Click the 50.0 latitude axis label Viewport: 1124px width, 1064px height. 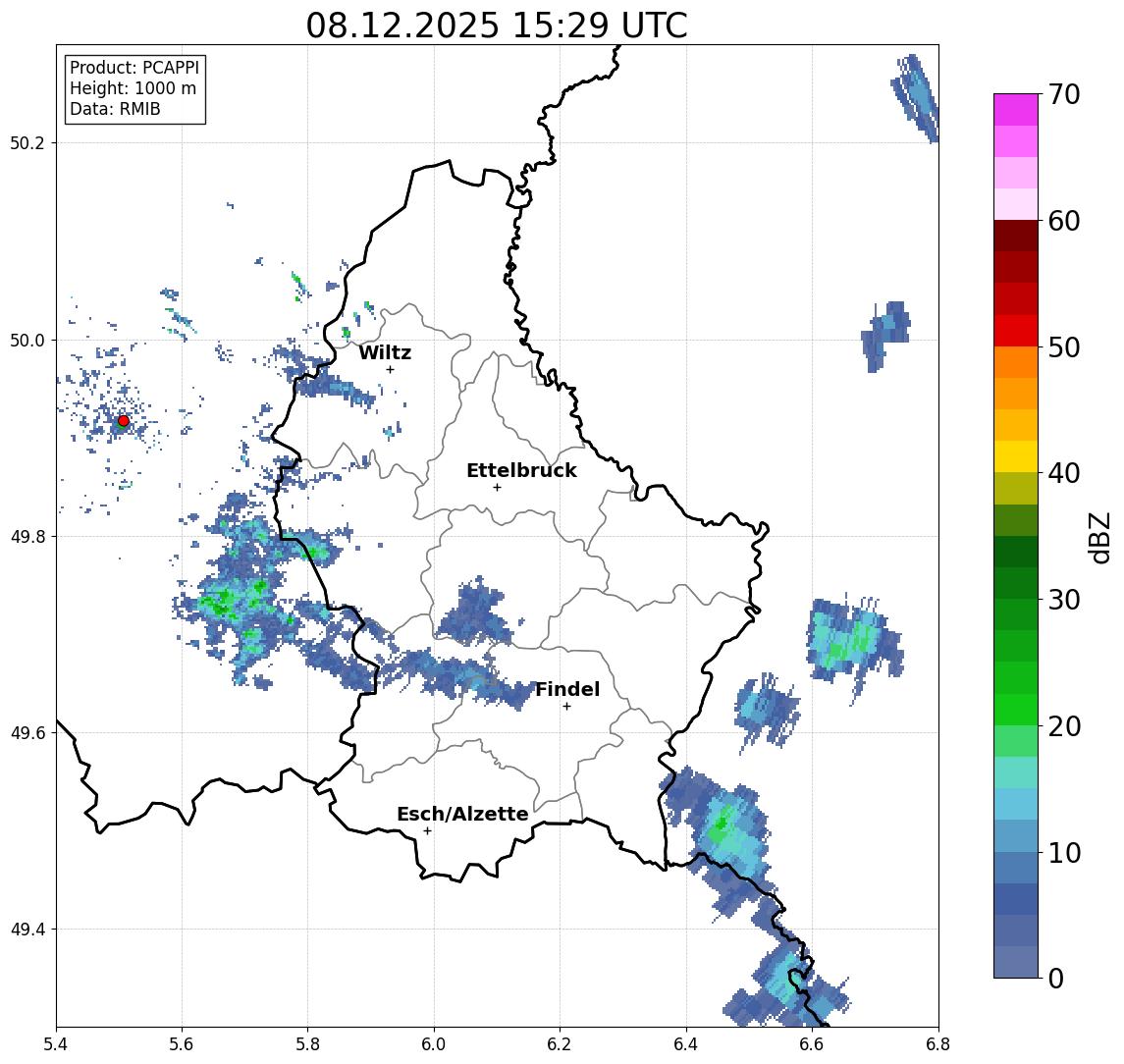click(x=27, y=340)
